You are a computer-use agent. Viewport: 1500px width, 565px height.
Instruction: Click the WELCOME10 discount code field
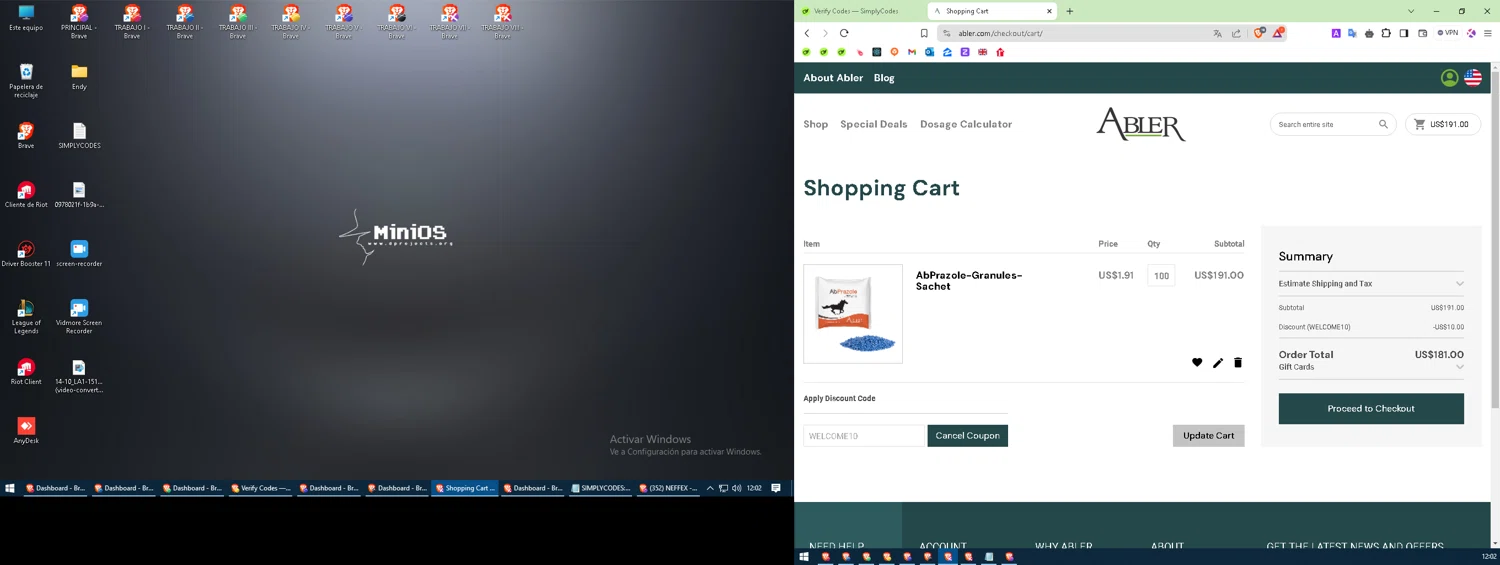[x=865, y=436]
